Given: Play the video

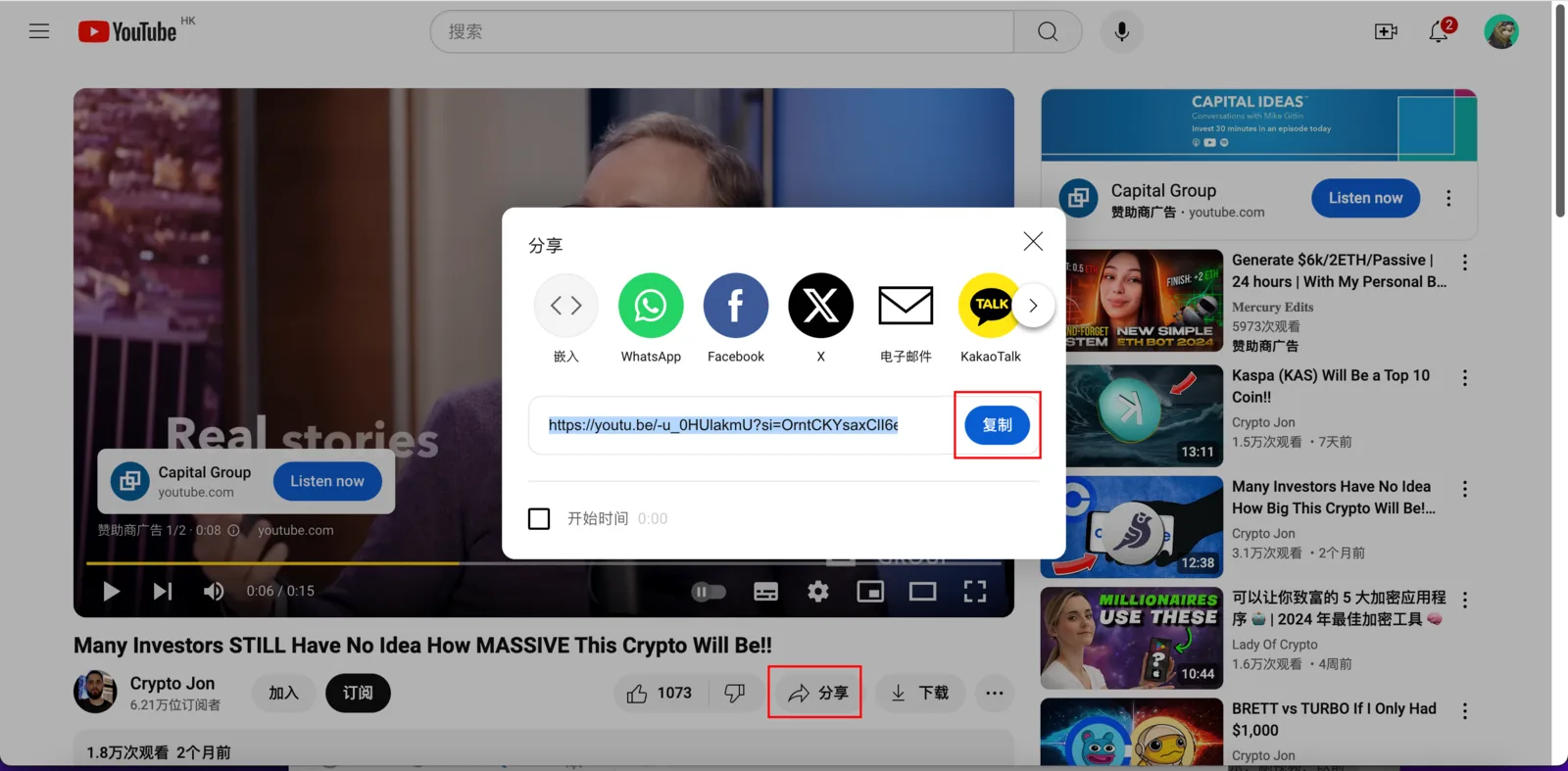Looking at the screenshot, I should point(112,591).
